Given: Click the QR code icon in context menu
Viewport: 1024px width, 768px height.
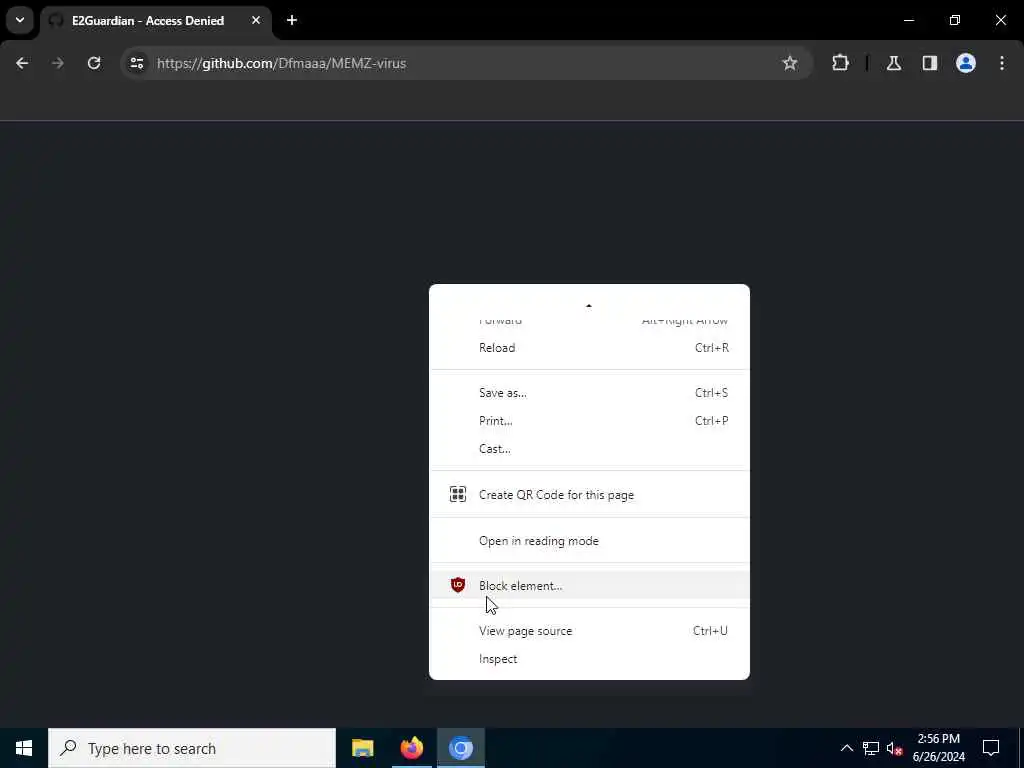Looking at the screenshot, I should (458, 494).
